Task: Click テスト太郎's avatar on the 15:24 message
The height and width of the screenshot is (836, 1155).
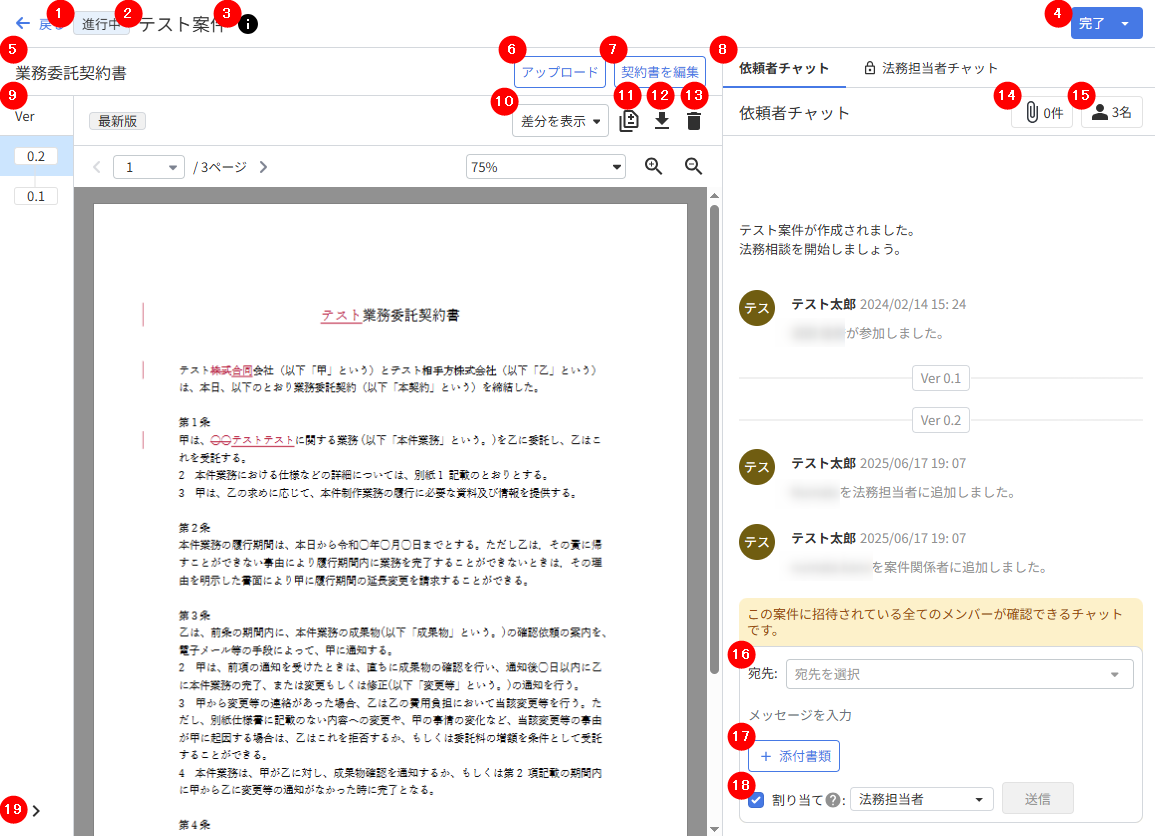Action: 757,308
